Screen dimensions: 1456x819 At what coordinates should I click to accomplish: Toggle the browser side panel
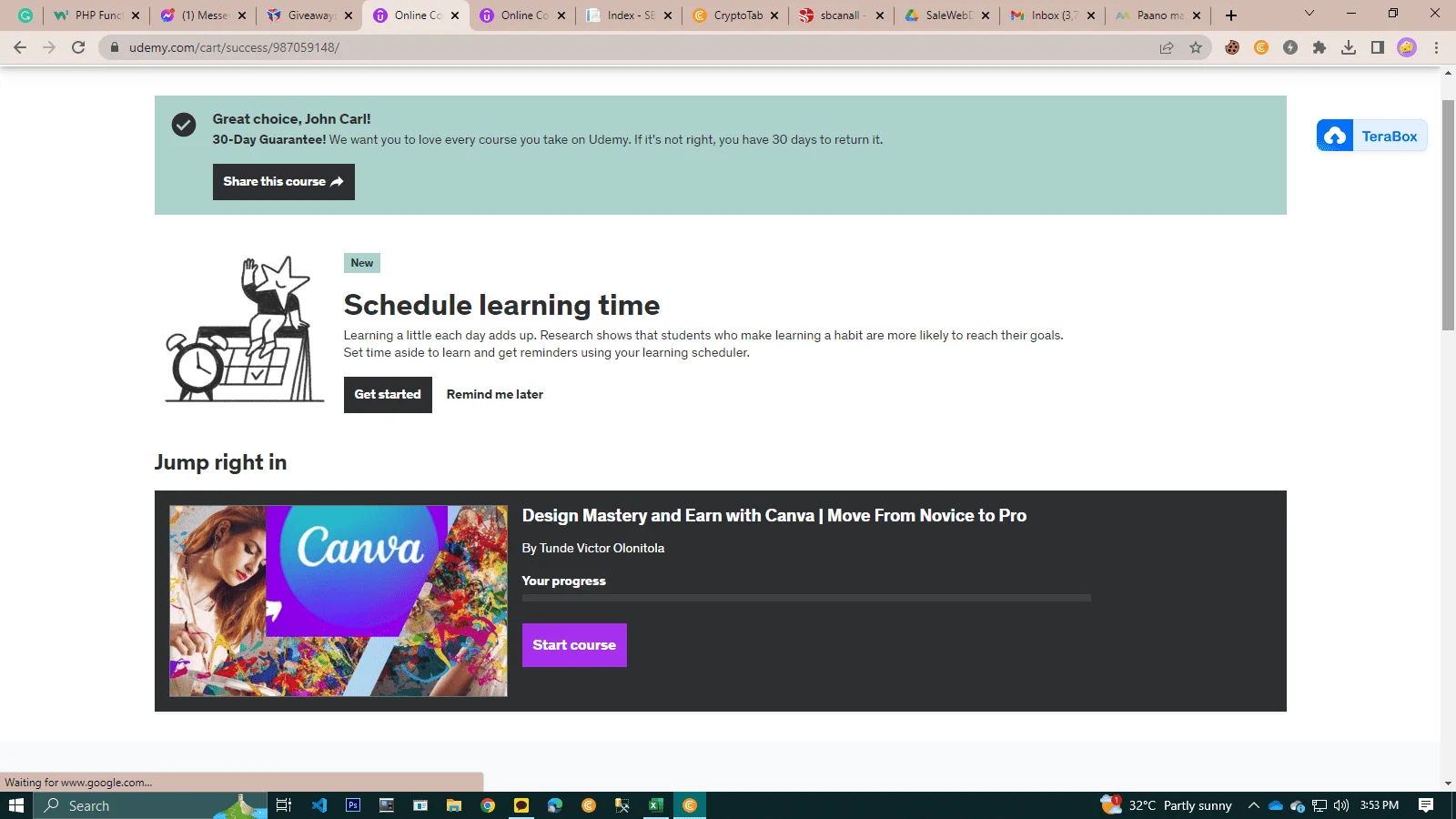coord(1378,47)
